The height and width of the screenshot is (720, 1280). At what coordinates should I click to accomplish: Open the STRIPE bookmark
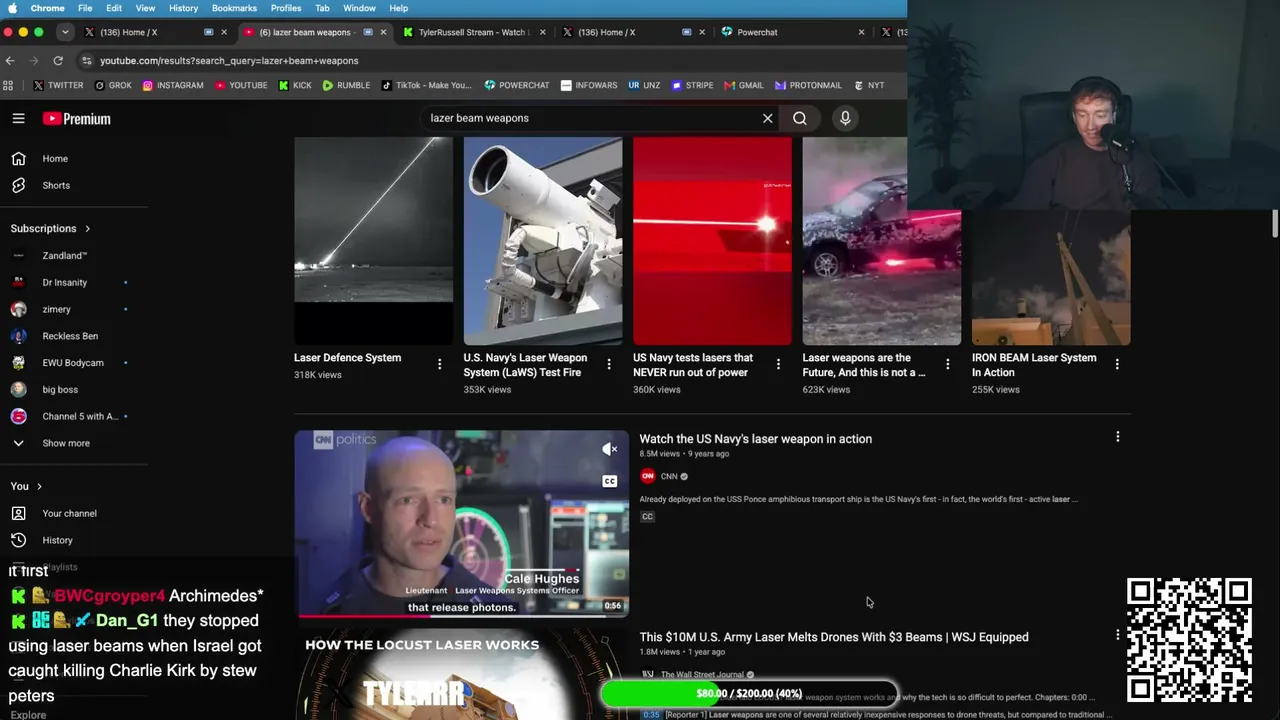[692, 85]
